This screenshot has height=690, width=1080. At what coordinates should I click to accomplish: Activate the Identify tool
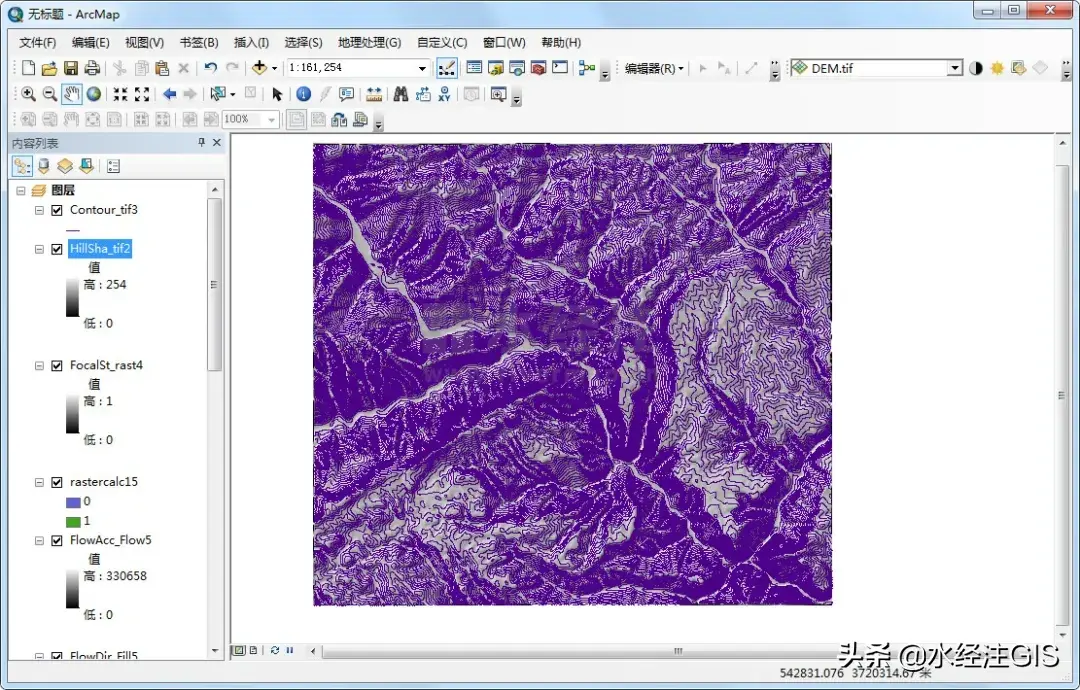pyautogui.click(x=303, y=94)
